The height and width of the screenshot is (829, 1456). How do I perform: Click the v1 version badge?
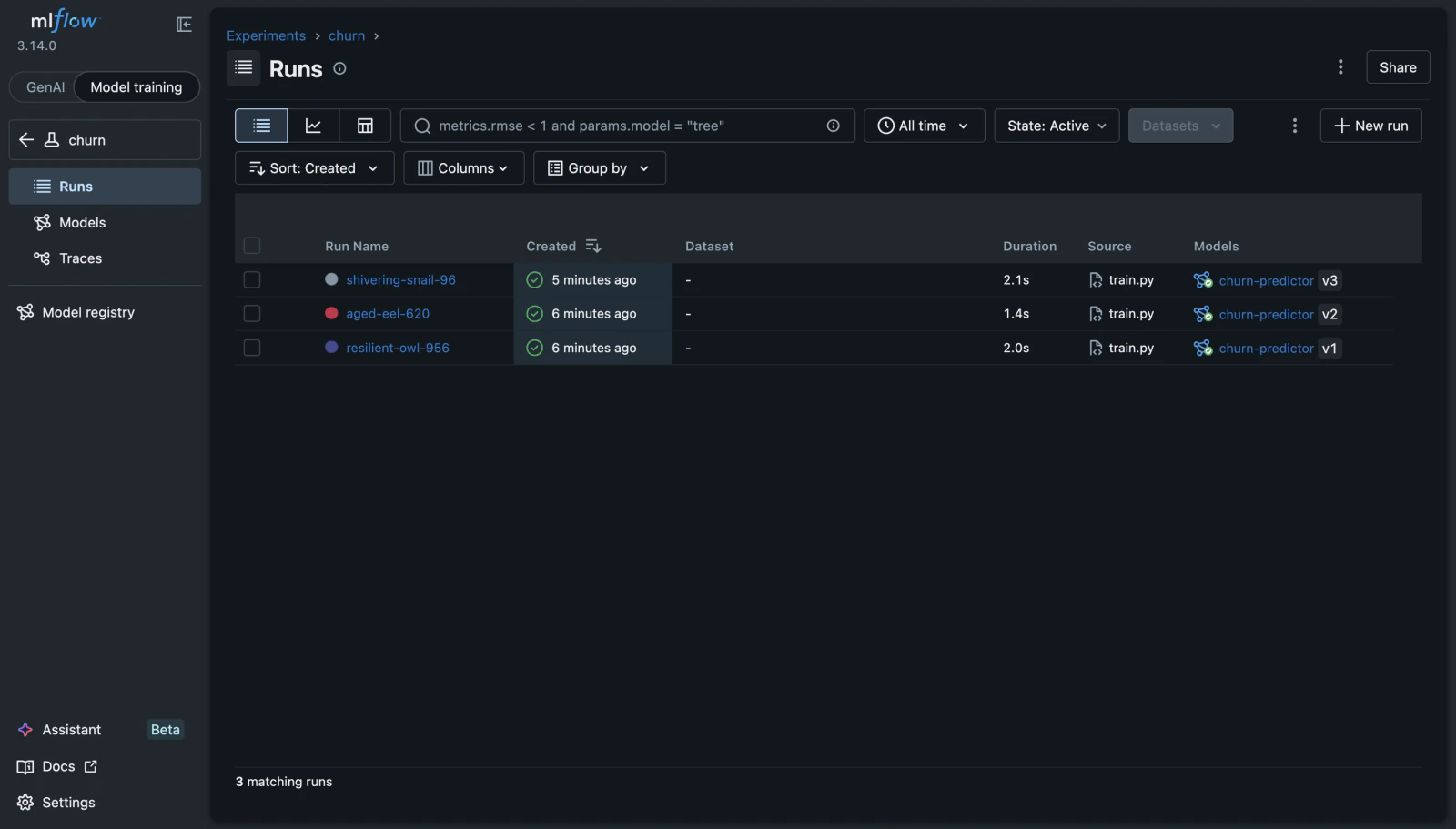point(1330,349)
